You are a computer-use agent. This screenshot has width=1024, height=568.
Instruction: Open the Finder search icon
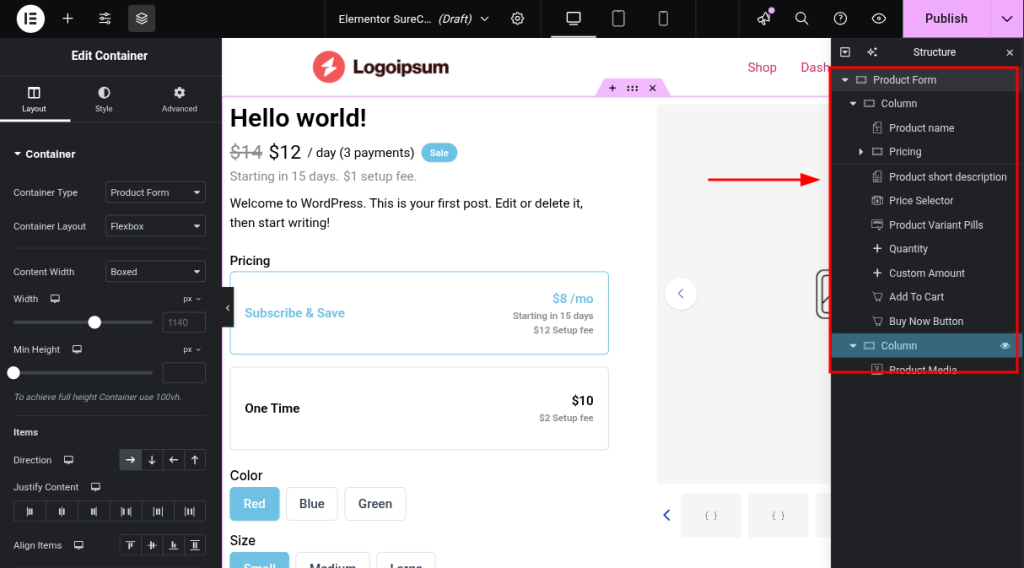click(801, 18)
